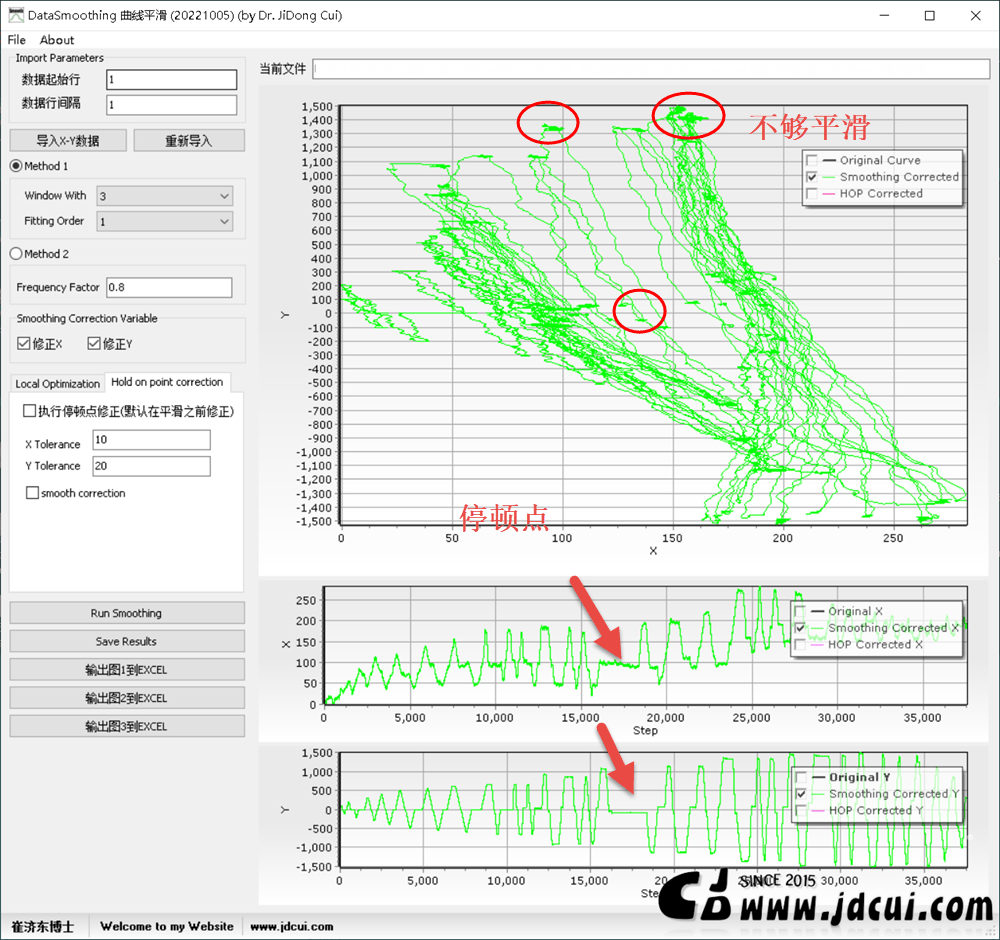Viewport: 1000px width, 940px height.
Task: Switch to Local Optimization tab
Action: pos(57,383)
